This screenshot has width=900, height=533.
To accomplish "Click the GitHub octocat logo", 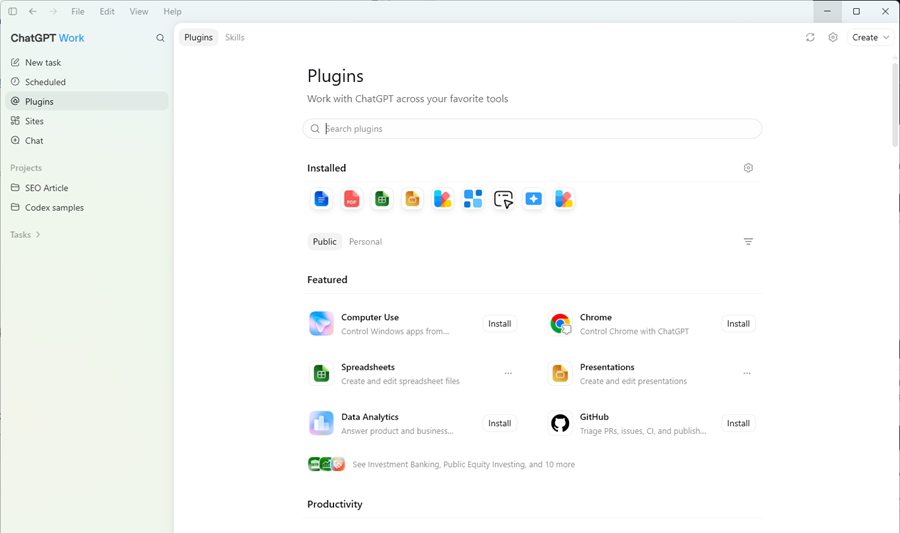I will click(560, 423).
